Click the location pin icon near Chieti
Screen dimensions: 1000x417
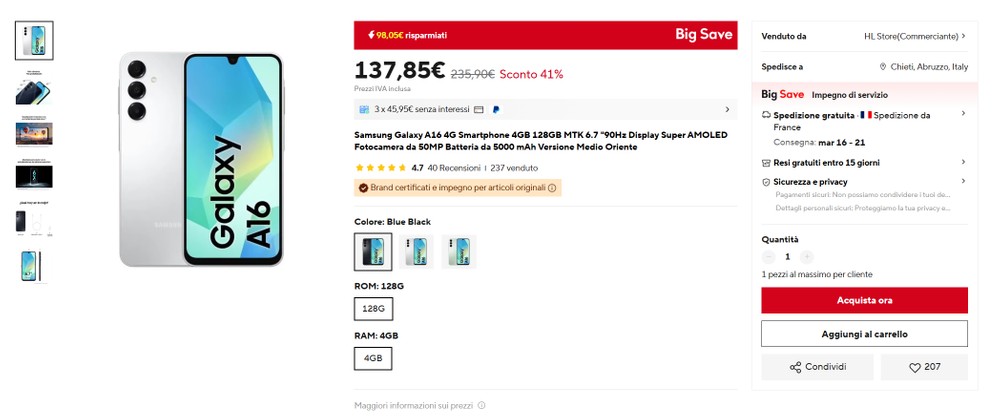click(883, 66)
